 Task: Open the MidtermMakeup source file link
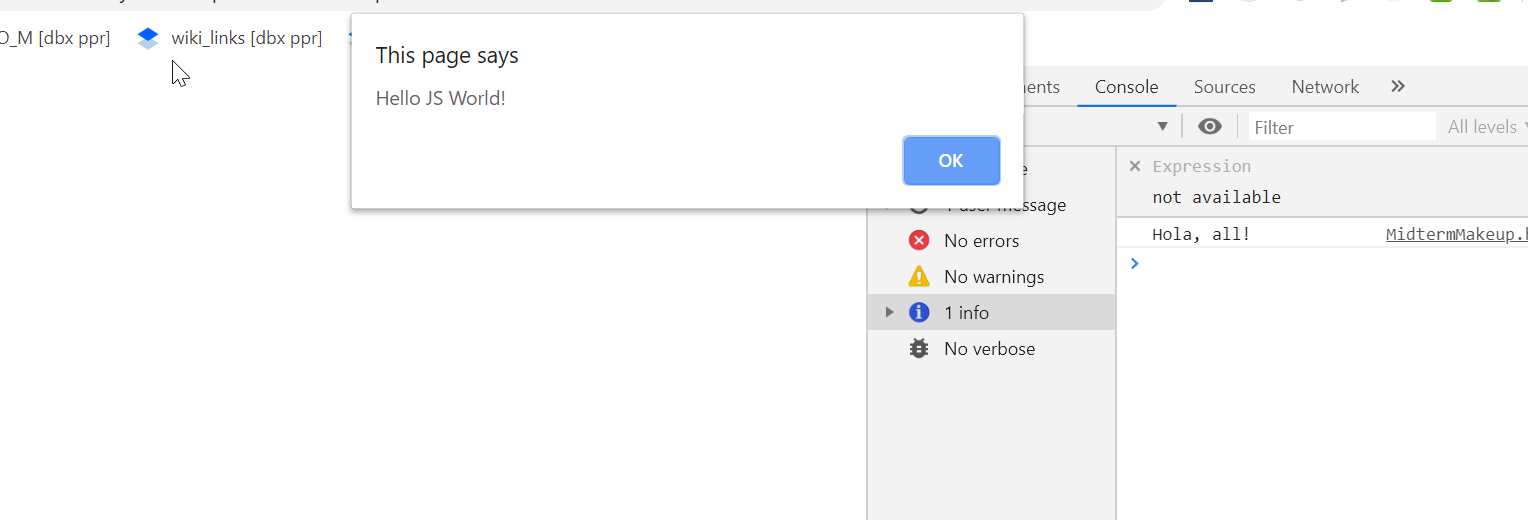pyautogui.click(x=1457, y=235)
